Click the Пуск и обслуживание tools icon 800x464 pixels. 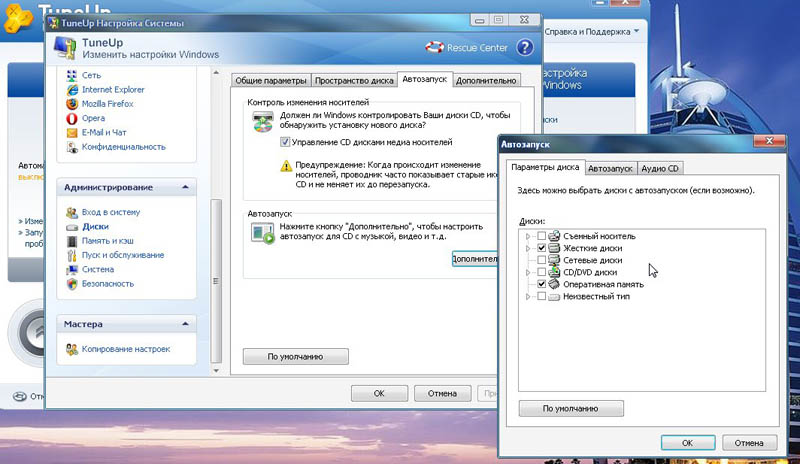(x=72, y=255)
